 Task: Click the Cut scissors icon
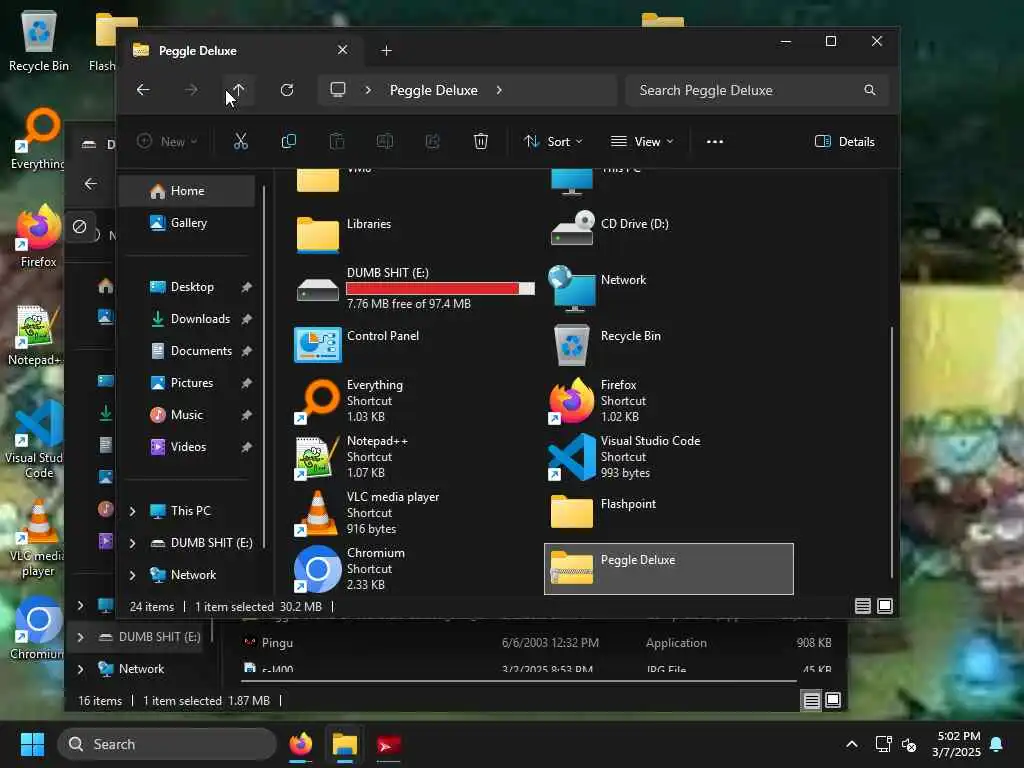click(x=240, y=141)
